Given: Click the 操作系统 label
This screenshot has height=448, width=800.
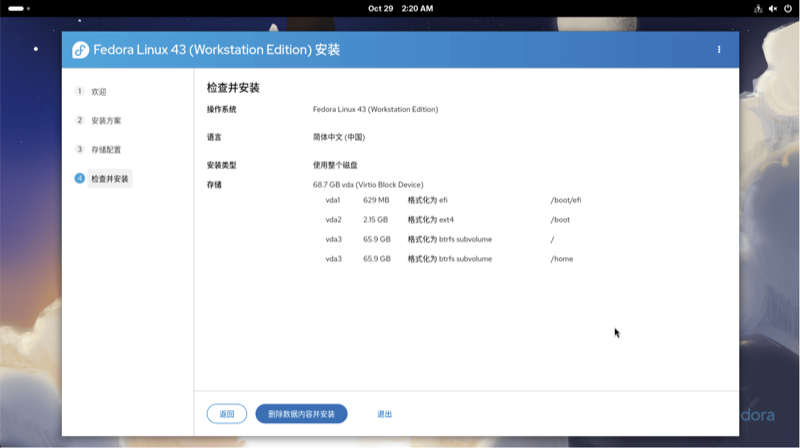Looking at the screenshot, I should [221, 109].
